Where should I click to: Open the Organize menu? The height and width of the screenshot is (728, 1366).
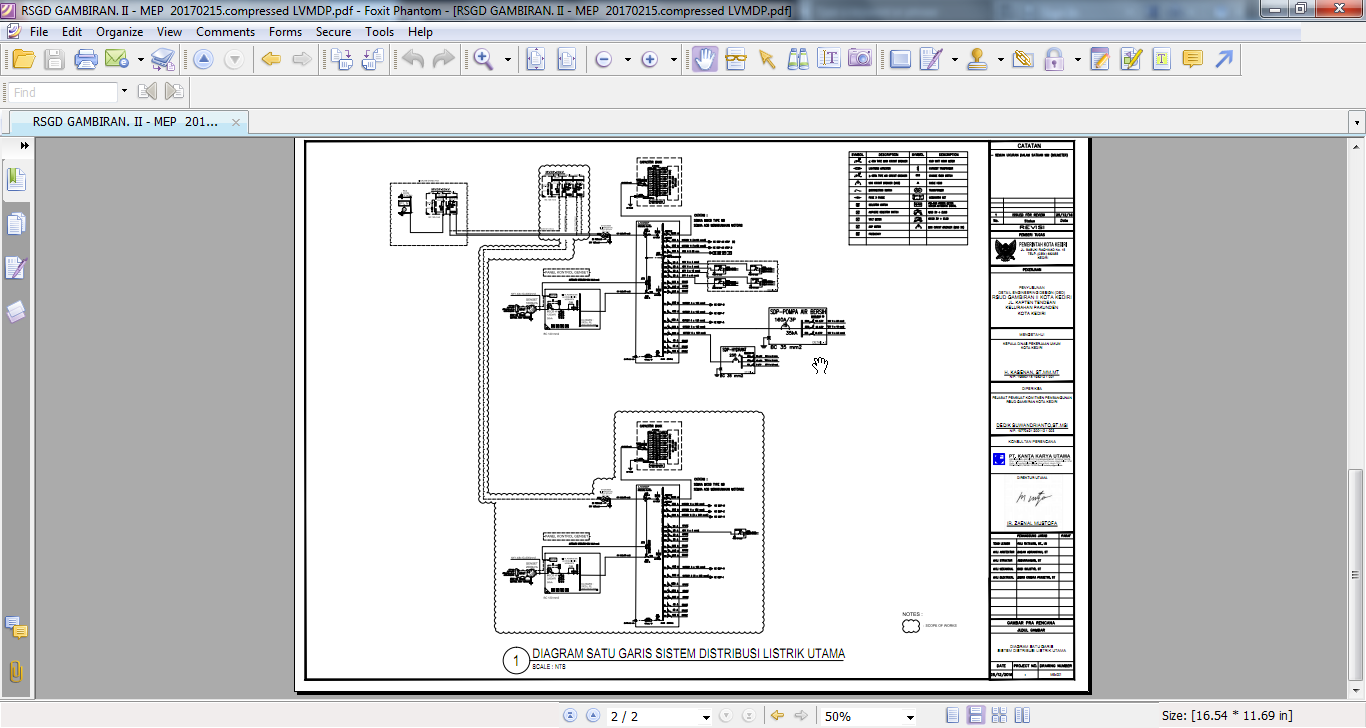(x=119, y=32)
